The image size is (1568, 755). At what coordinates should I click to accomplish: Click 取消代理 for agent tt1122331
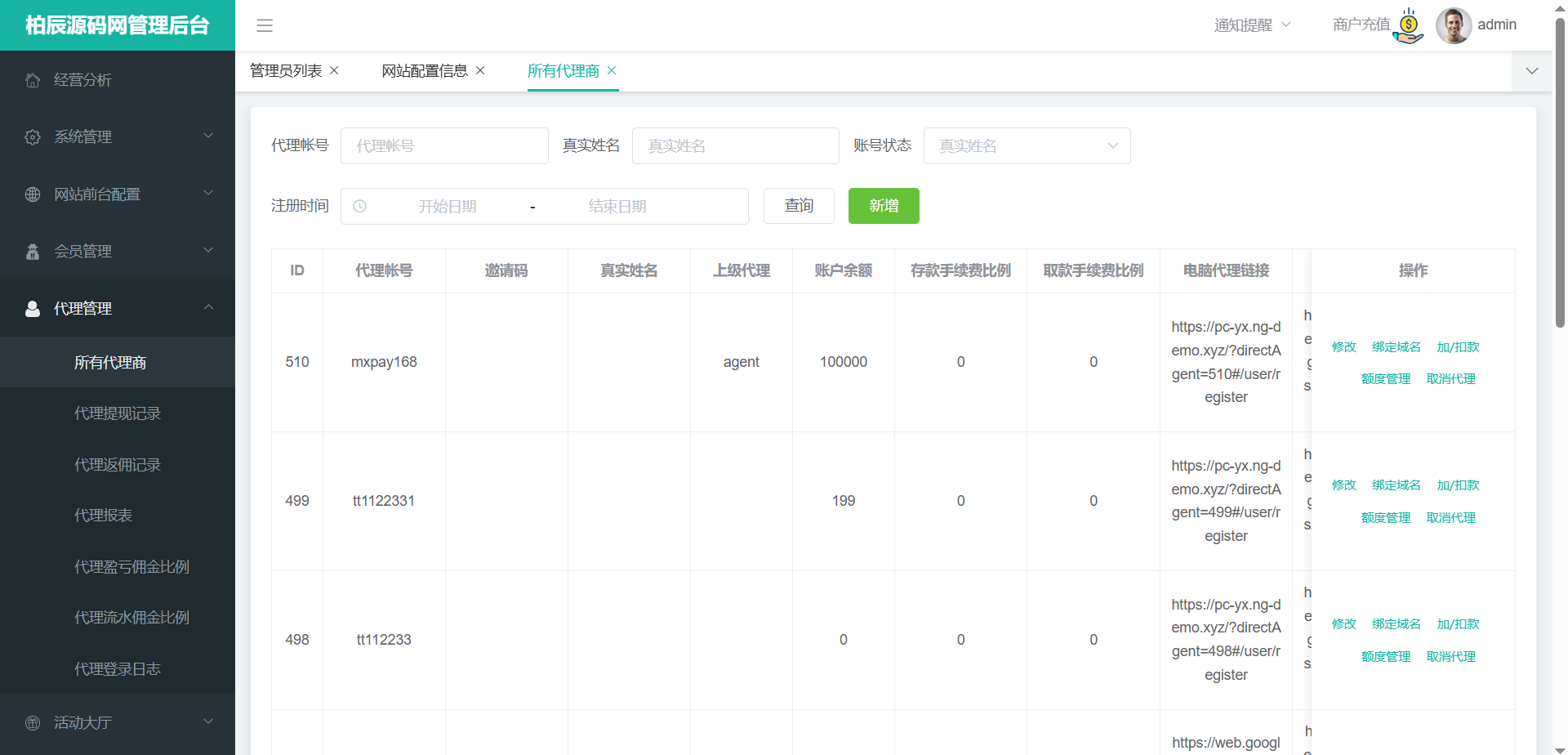(1451, 518)
